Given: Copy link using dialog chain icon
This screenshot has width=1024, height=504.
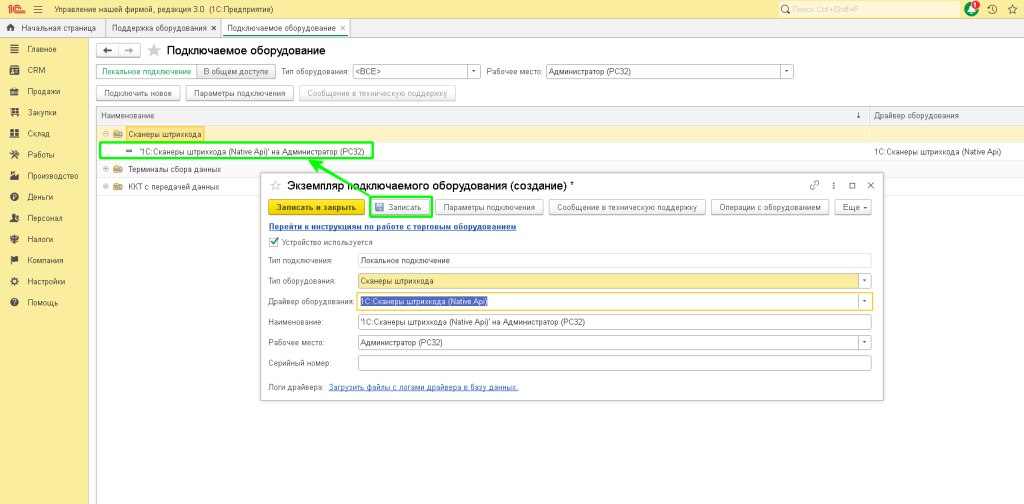Looking at the screenshot, I should 814,186.
